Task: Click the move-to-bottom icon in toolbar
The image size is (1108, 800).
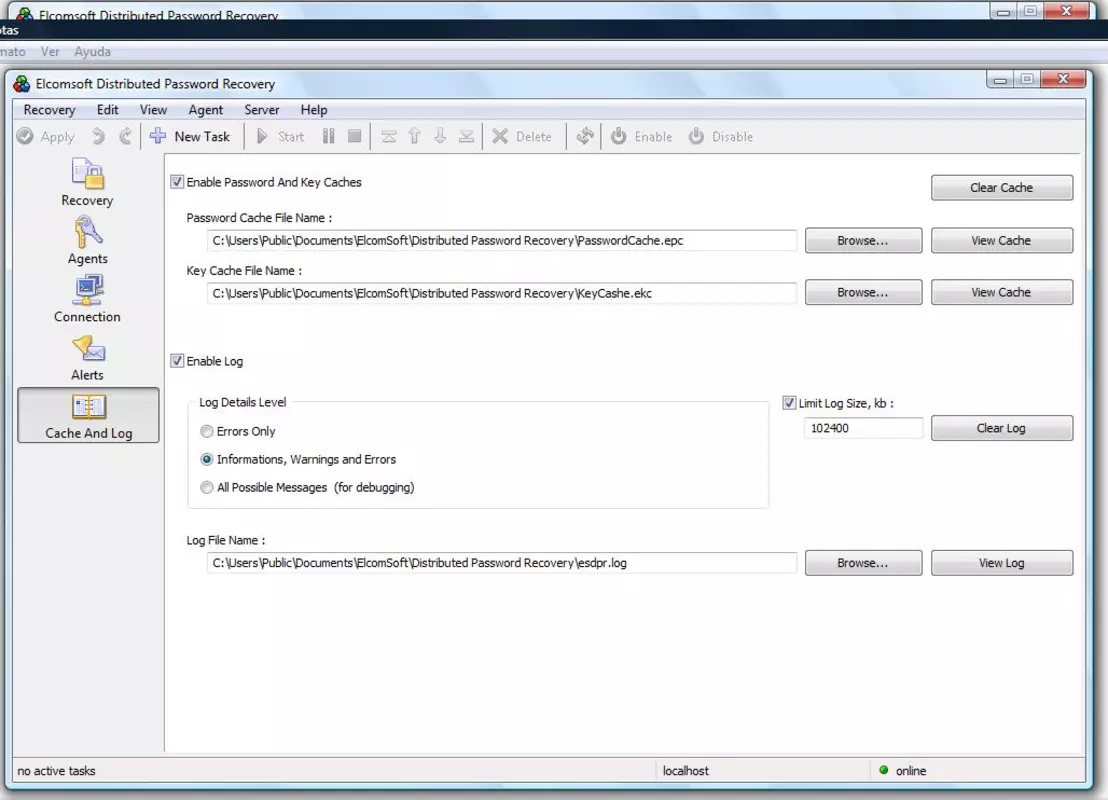Action: click(x=466, y=136)
